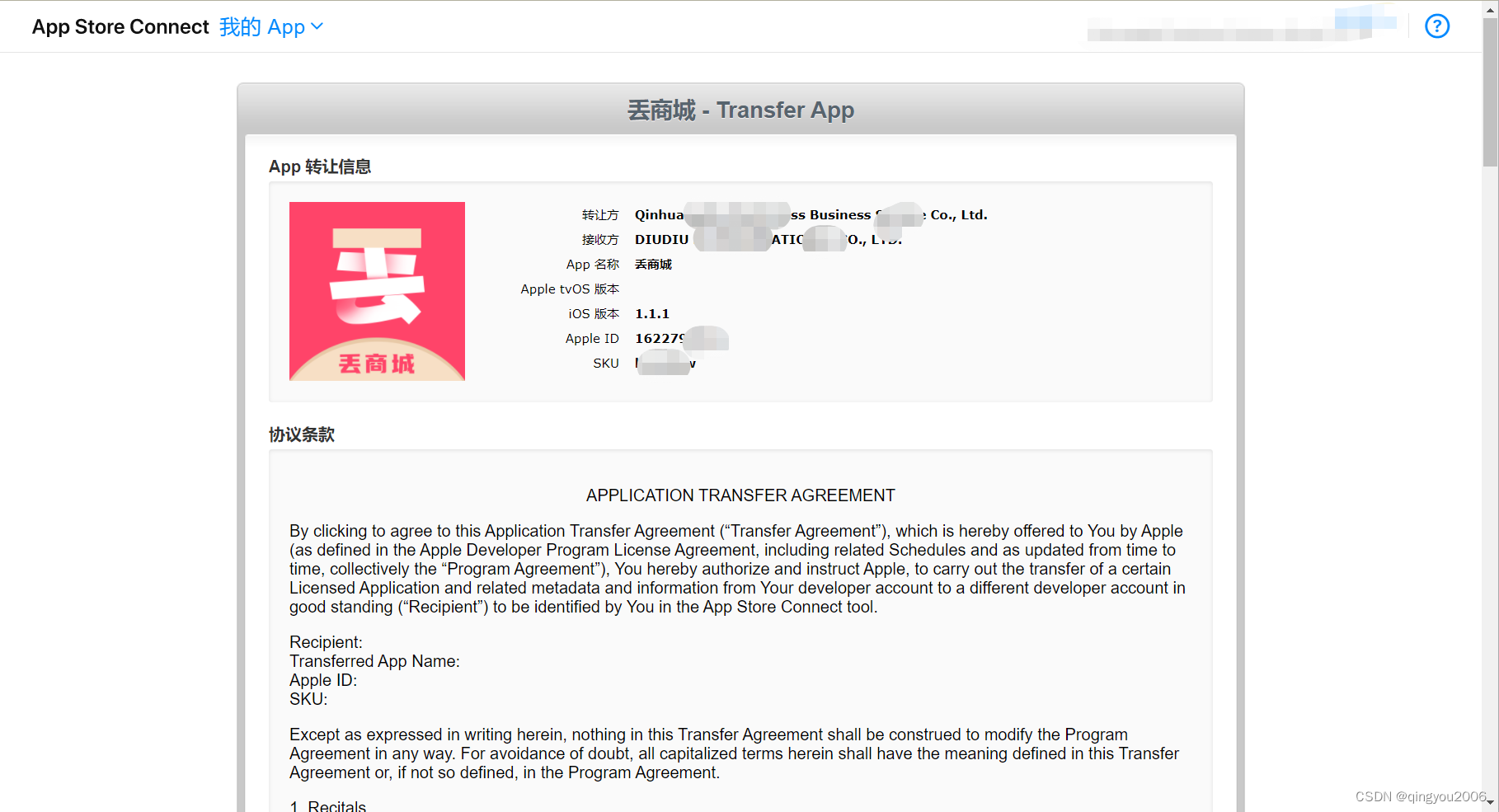Click the Apple tvOS 版本 label
This screenshot has height=812, width=1499.
[570, 289]
